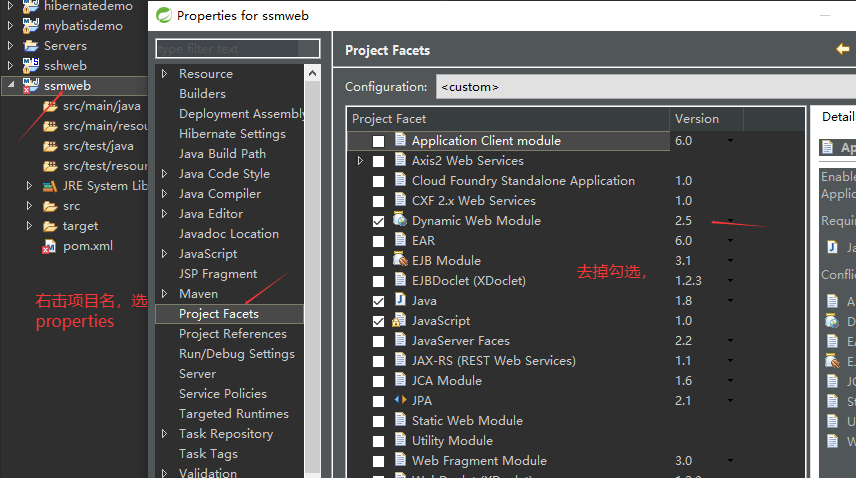Open the Java Build Path page
Viewport: 856px width, 478px height.
(222, 154)
